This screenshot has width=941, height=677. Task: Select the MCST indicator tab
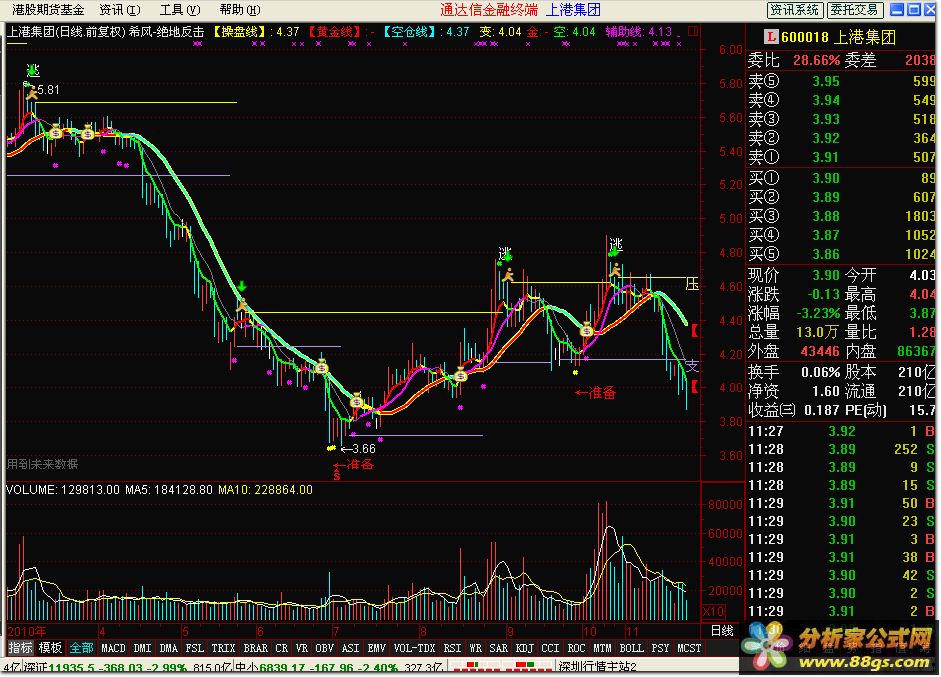coord(689,648)
